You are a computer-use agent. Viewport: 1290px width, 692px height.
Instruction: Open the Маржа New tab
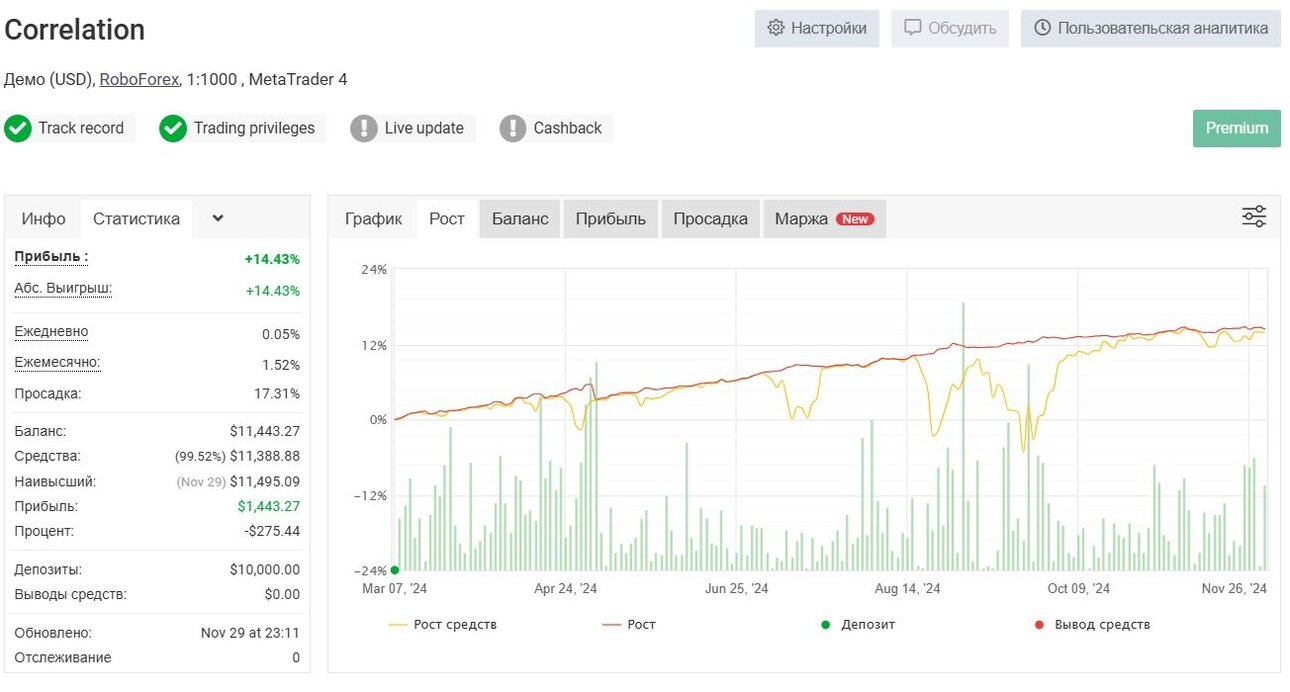click(x=824, y=219)
